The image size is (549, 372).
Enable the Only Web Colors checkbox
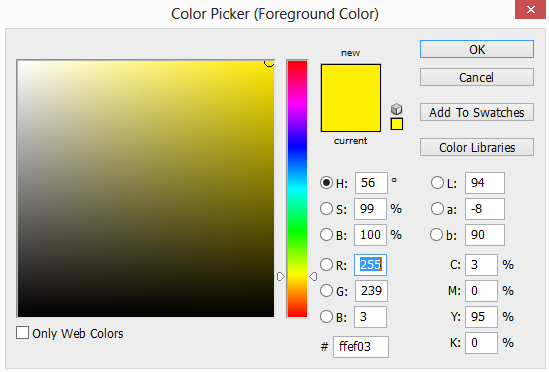click(x=22, y=332)
